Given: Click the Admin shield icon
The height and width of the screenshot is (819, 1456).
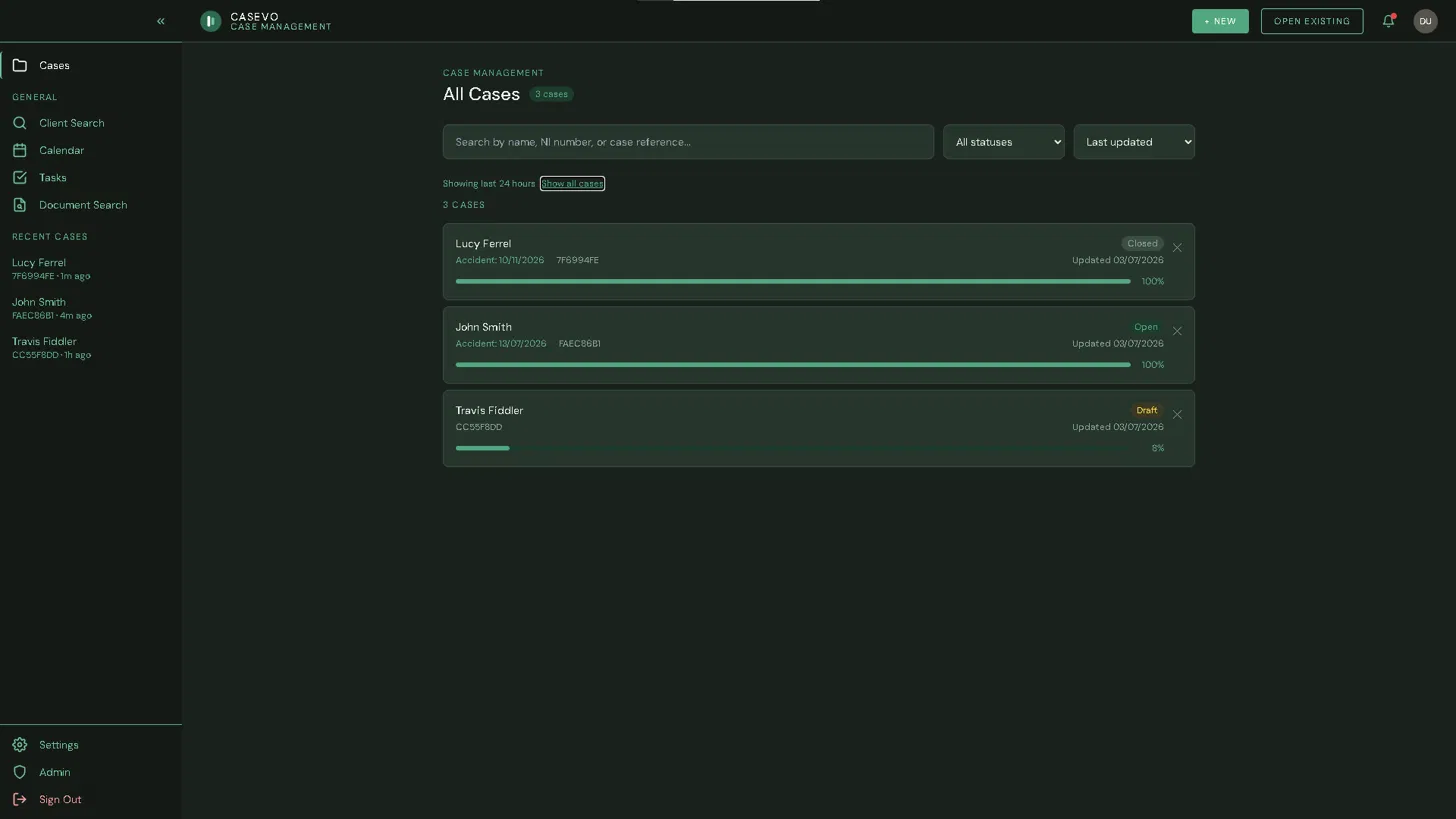Looking at the screenshot, I should click(x=19, y=773).
